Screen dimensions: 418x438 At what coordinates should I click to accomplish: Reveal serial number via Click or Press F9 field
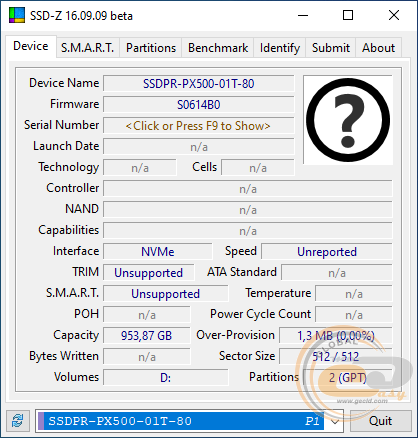[x=199, y=126]
